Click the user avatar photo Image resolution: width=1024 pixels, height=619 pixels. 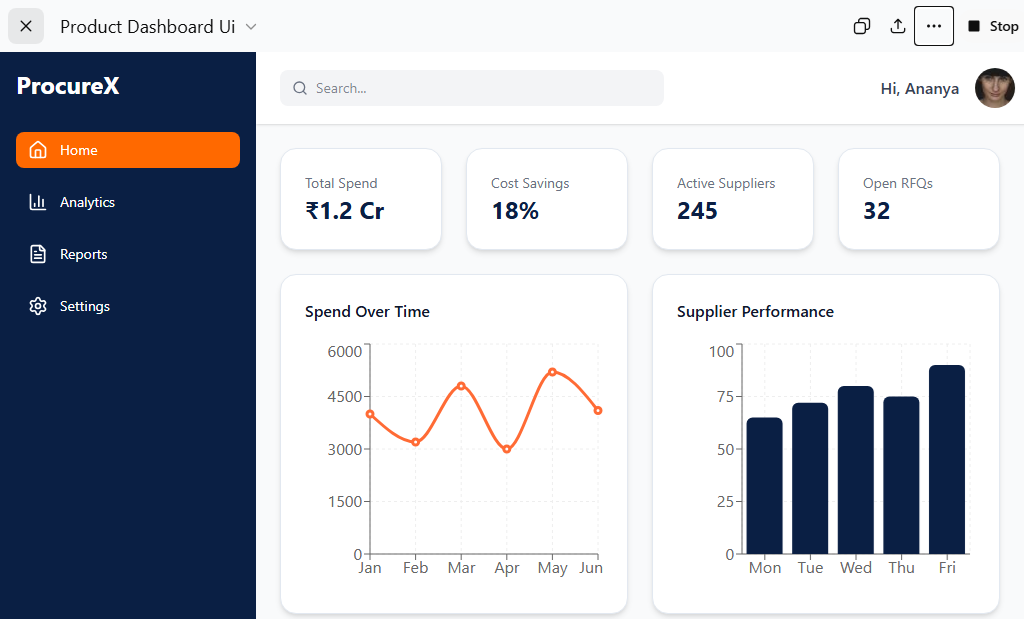coord(995,88)
